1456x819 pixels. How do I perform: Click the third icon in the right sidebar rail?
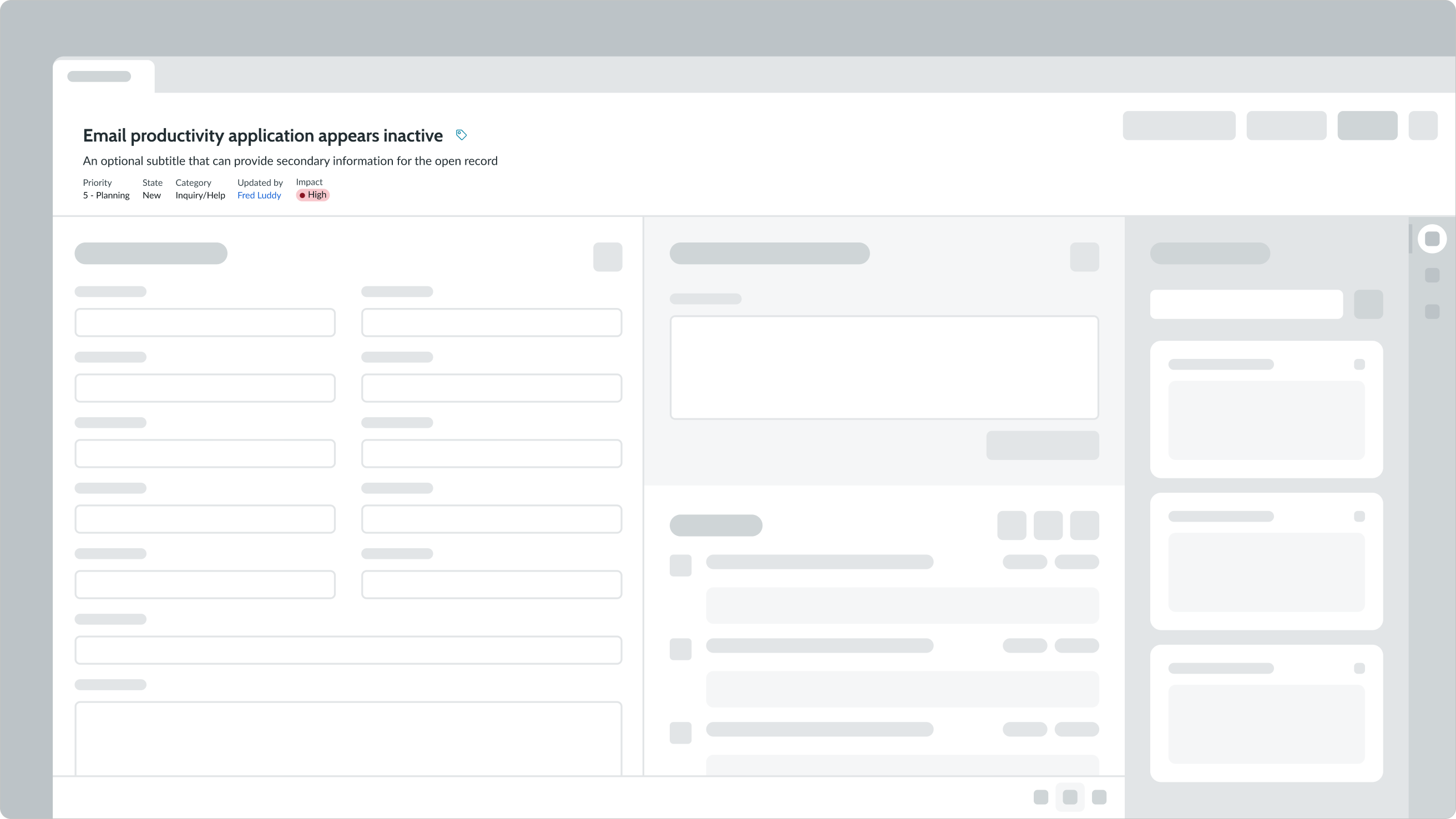point(1432,311)
